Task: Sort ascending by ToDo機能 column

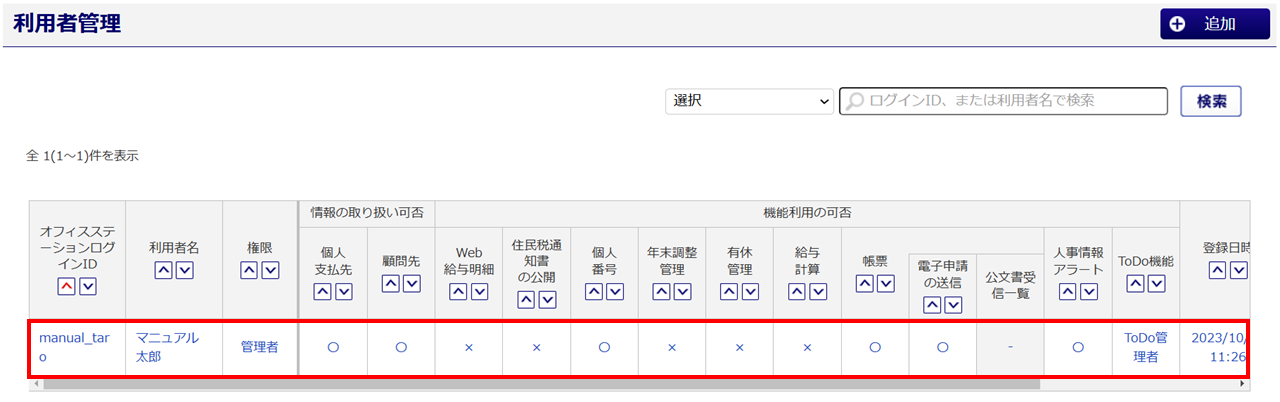Action: [1135, 283]
